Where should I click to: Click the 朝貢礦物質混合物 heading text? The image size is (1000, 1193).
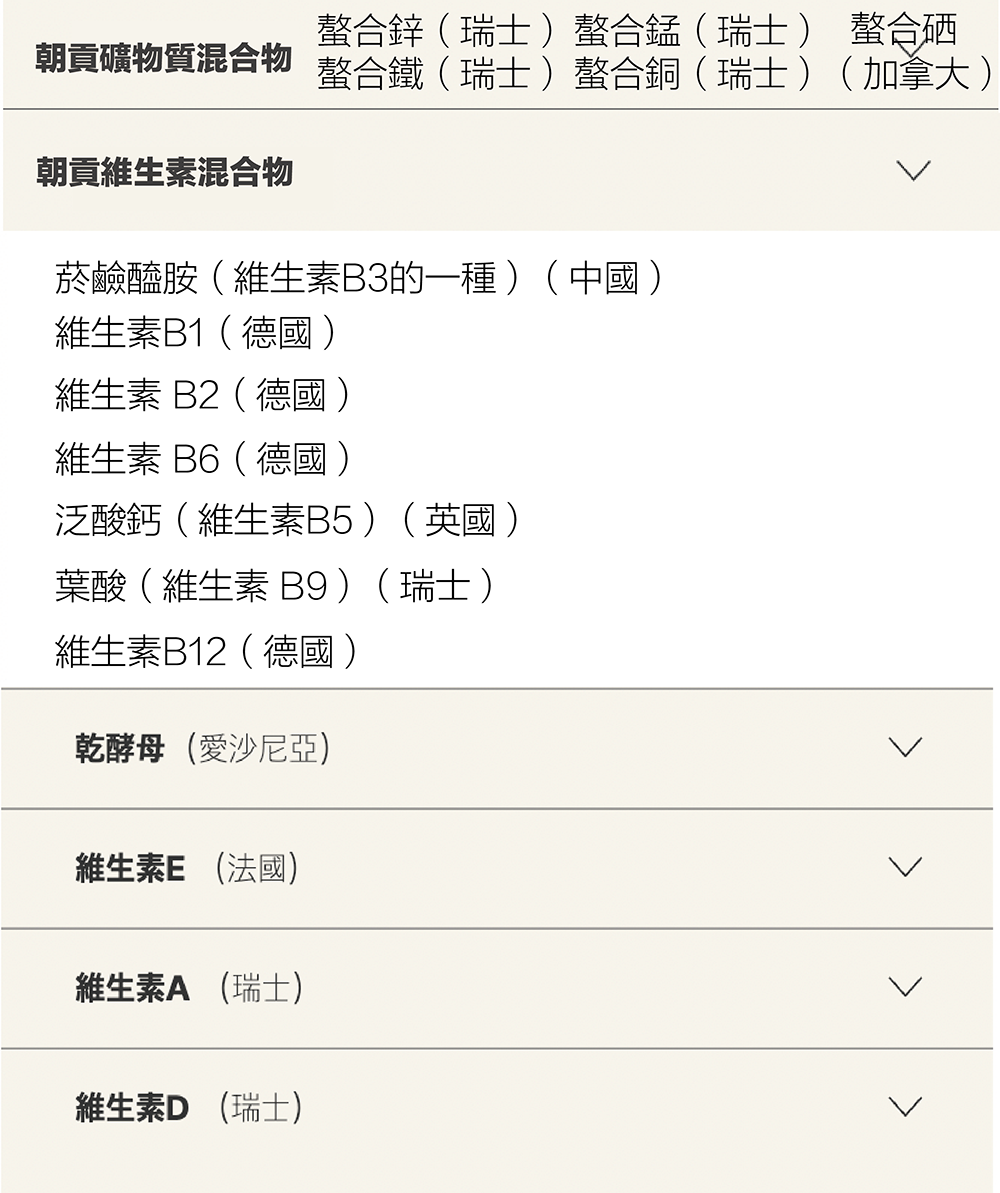(164, 58)
